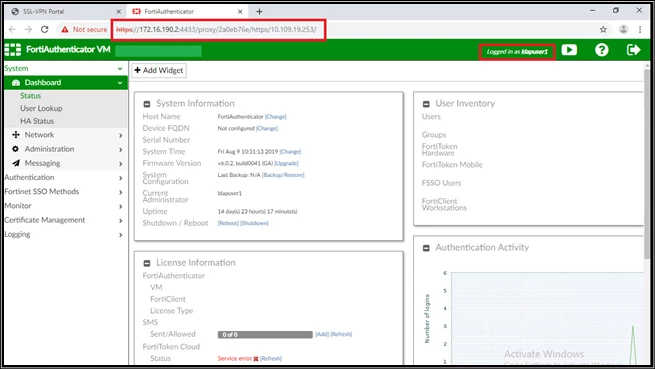Open the video tutorial play icon
This screenshot has width=655, height=369.
pyautogui.click(x=569, y=50)
